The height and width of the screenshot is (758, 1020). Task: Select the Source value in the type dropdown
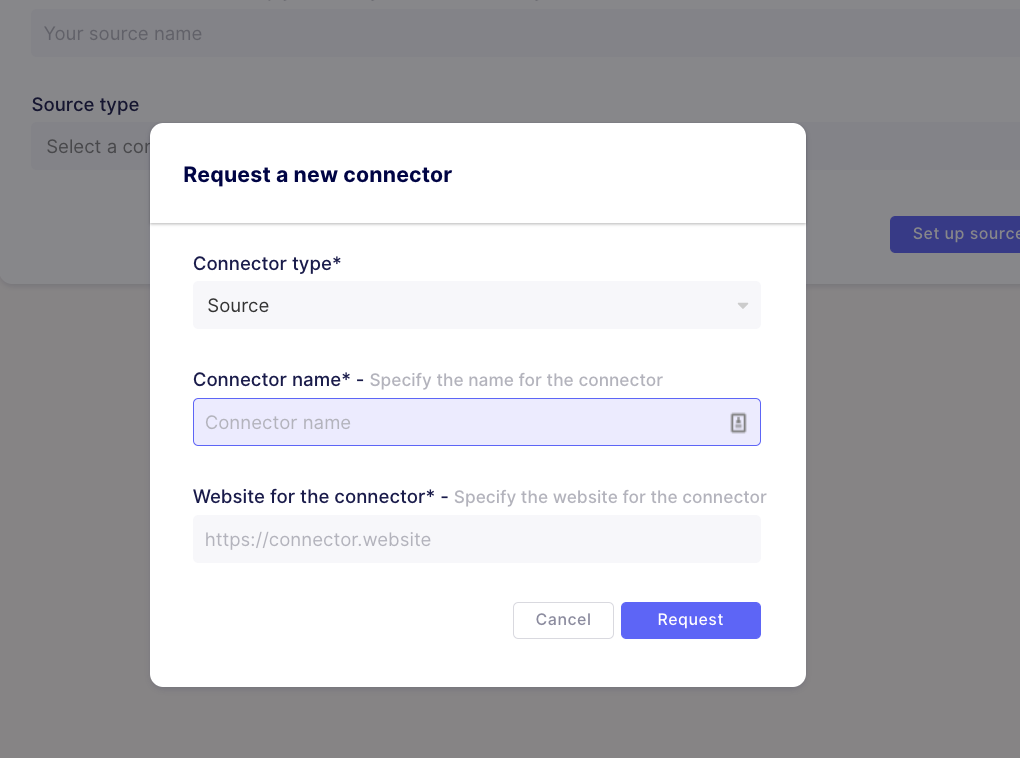click(x=238, y=305)
